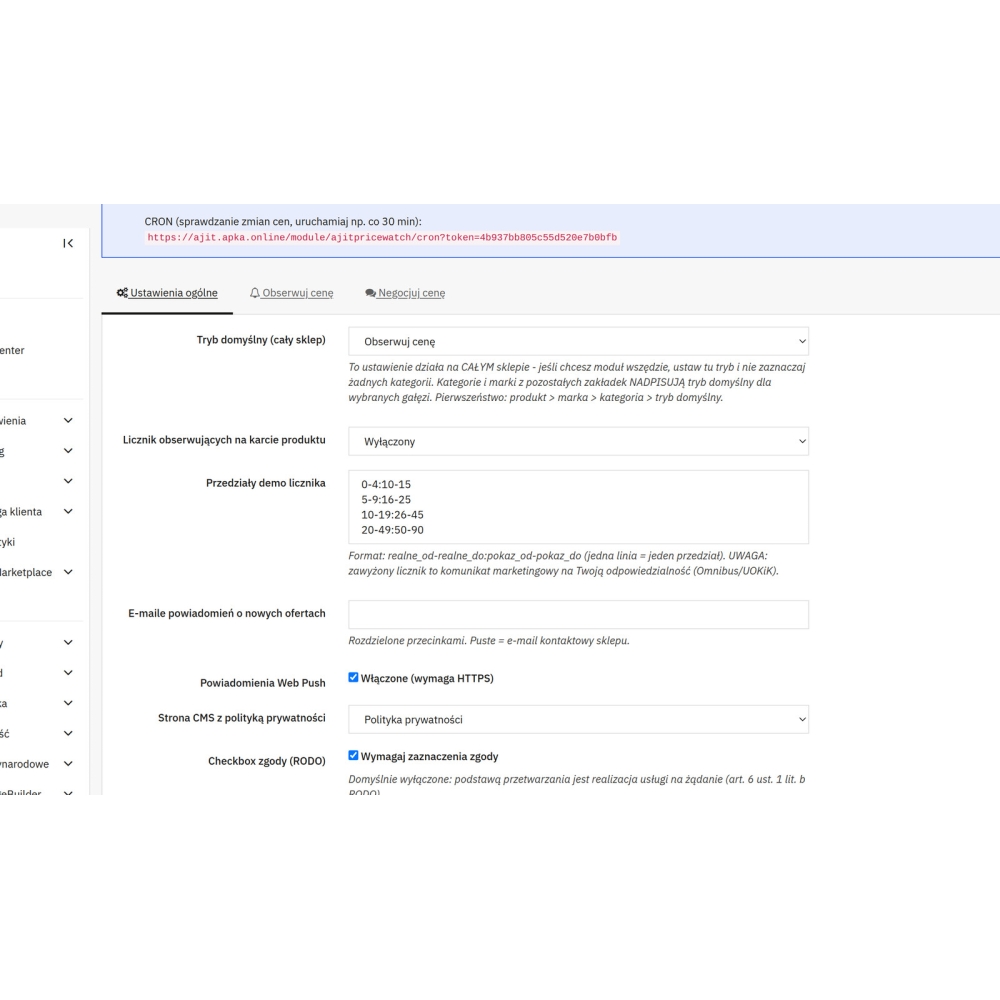Open the Tryb domyślny dropdown
The image size is (1000, 1000).
click(x=578, y=341)
